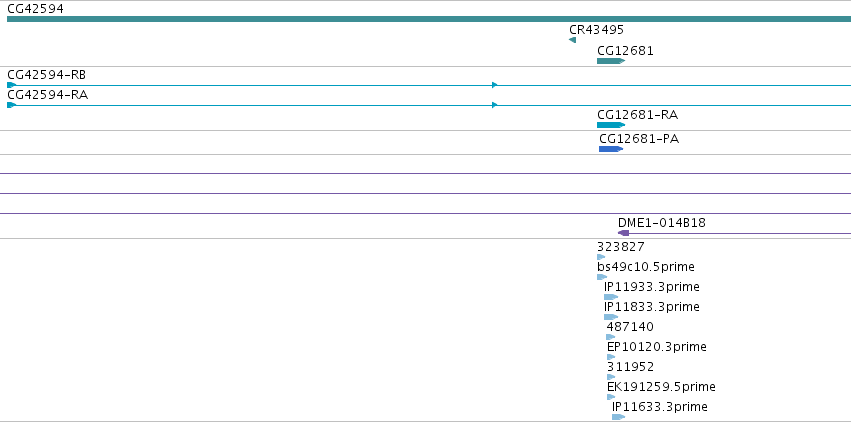Click the CG42594 gene label
Image resolution: width=851 pixels, height=422 pixels.
35,9
